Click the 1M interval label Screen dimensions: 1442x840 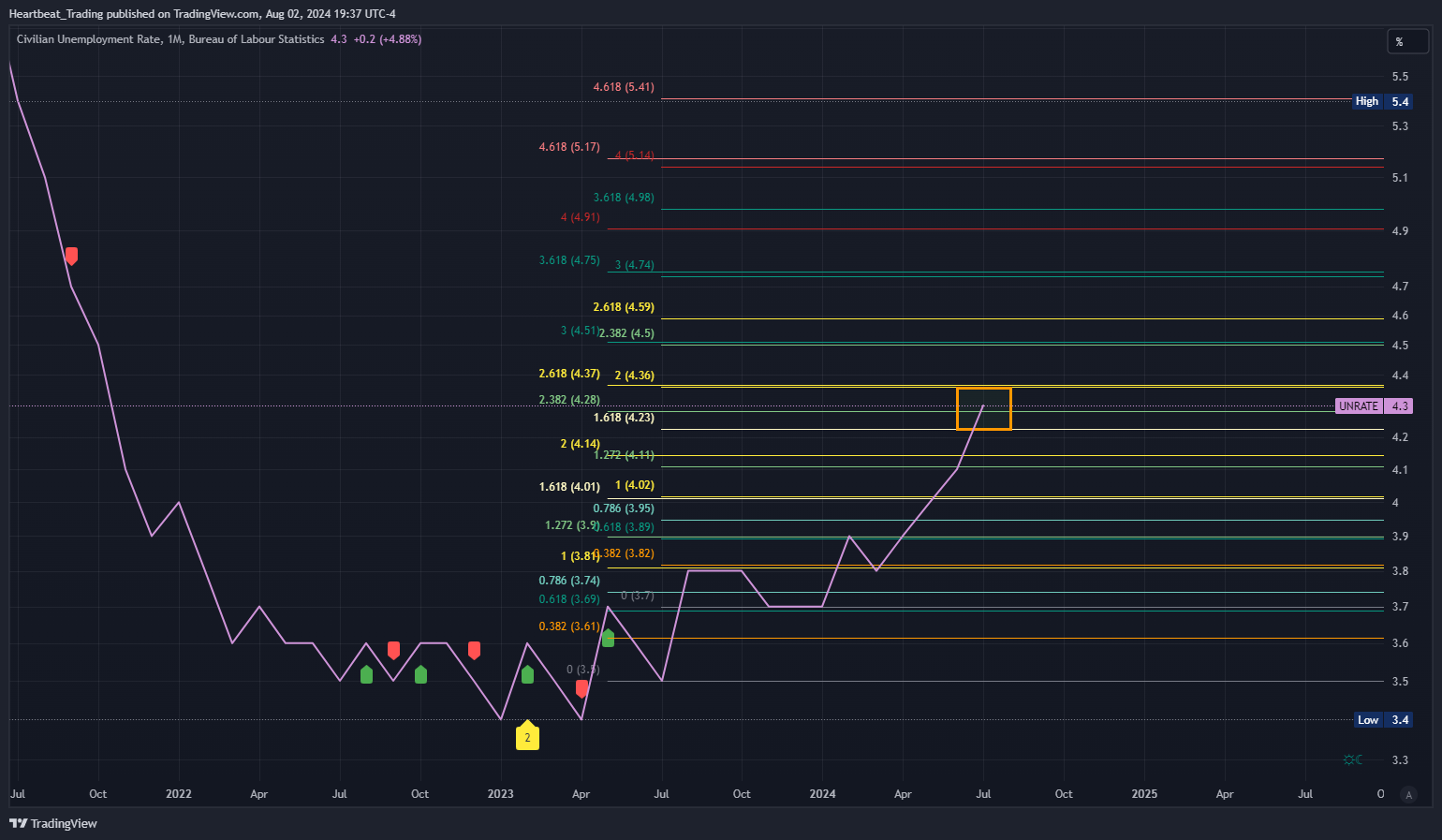[174, 39]
